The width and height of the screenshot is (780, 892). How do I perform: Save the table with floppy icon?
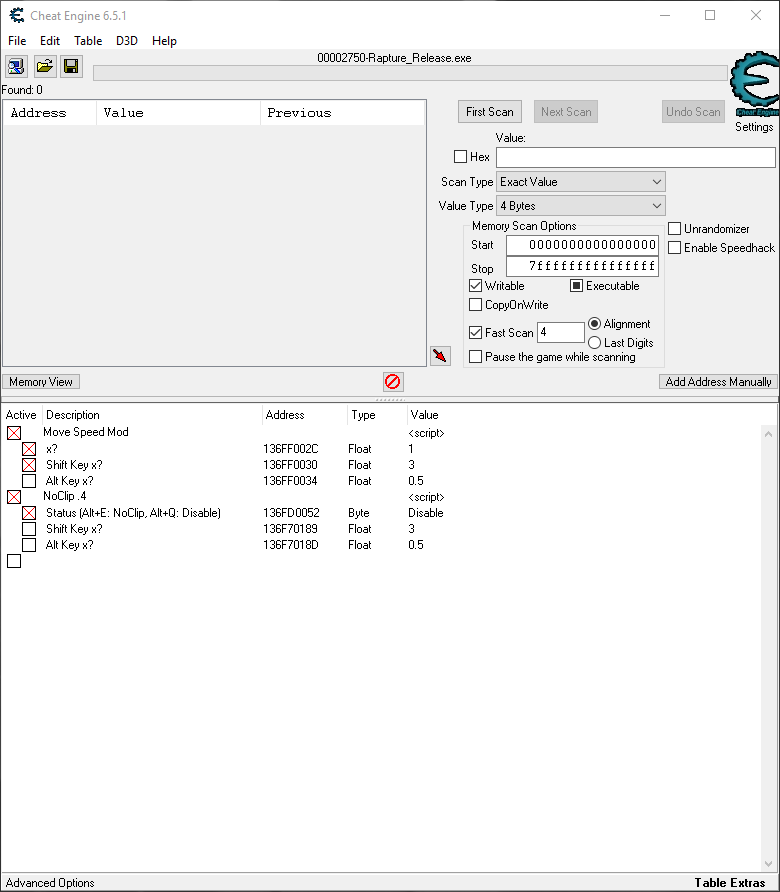click(72, 67)
